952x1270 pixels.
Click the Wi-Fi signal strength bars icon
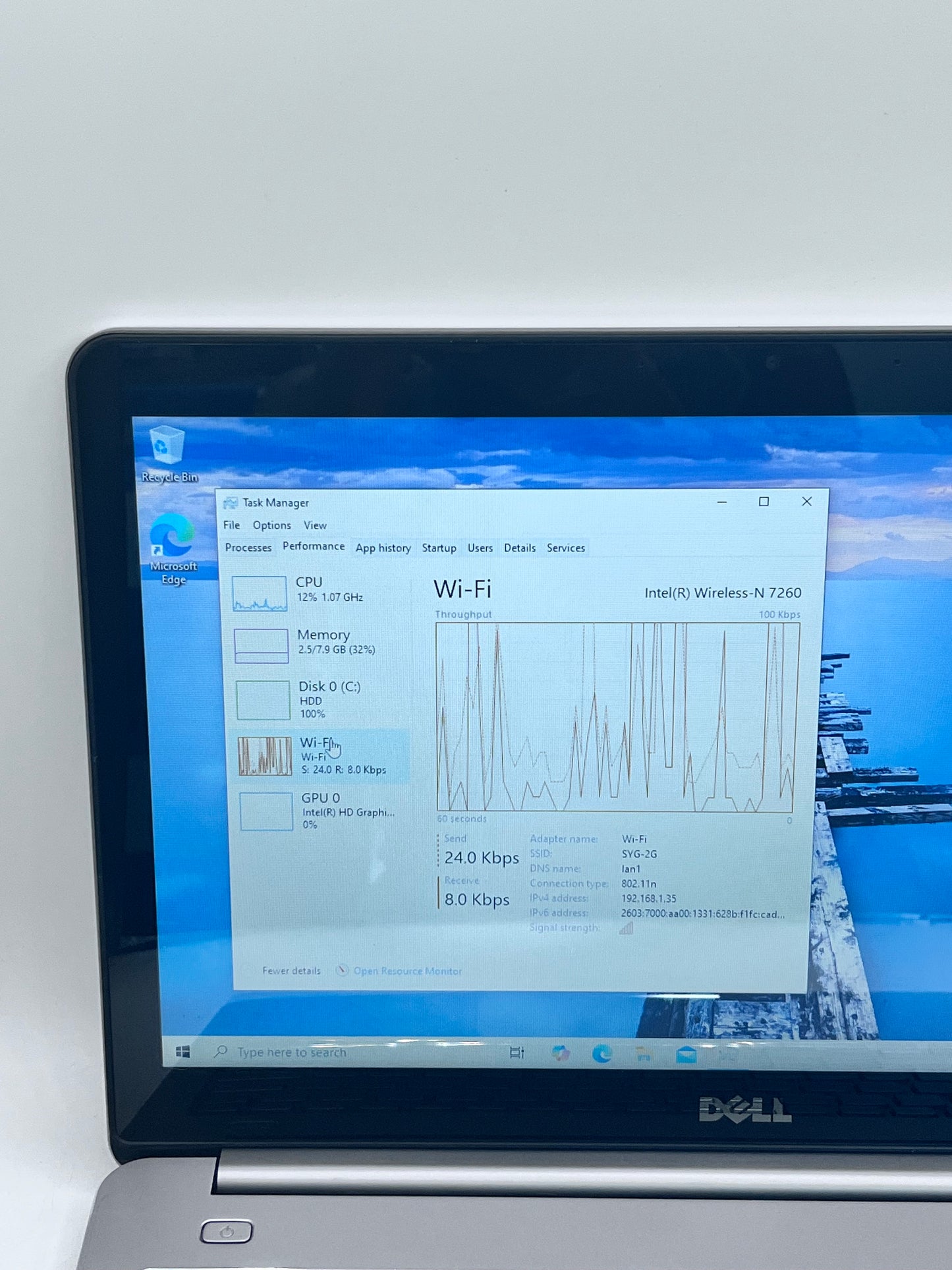626,928
